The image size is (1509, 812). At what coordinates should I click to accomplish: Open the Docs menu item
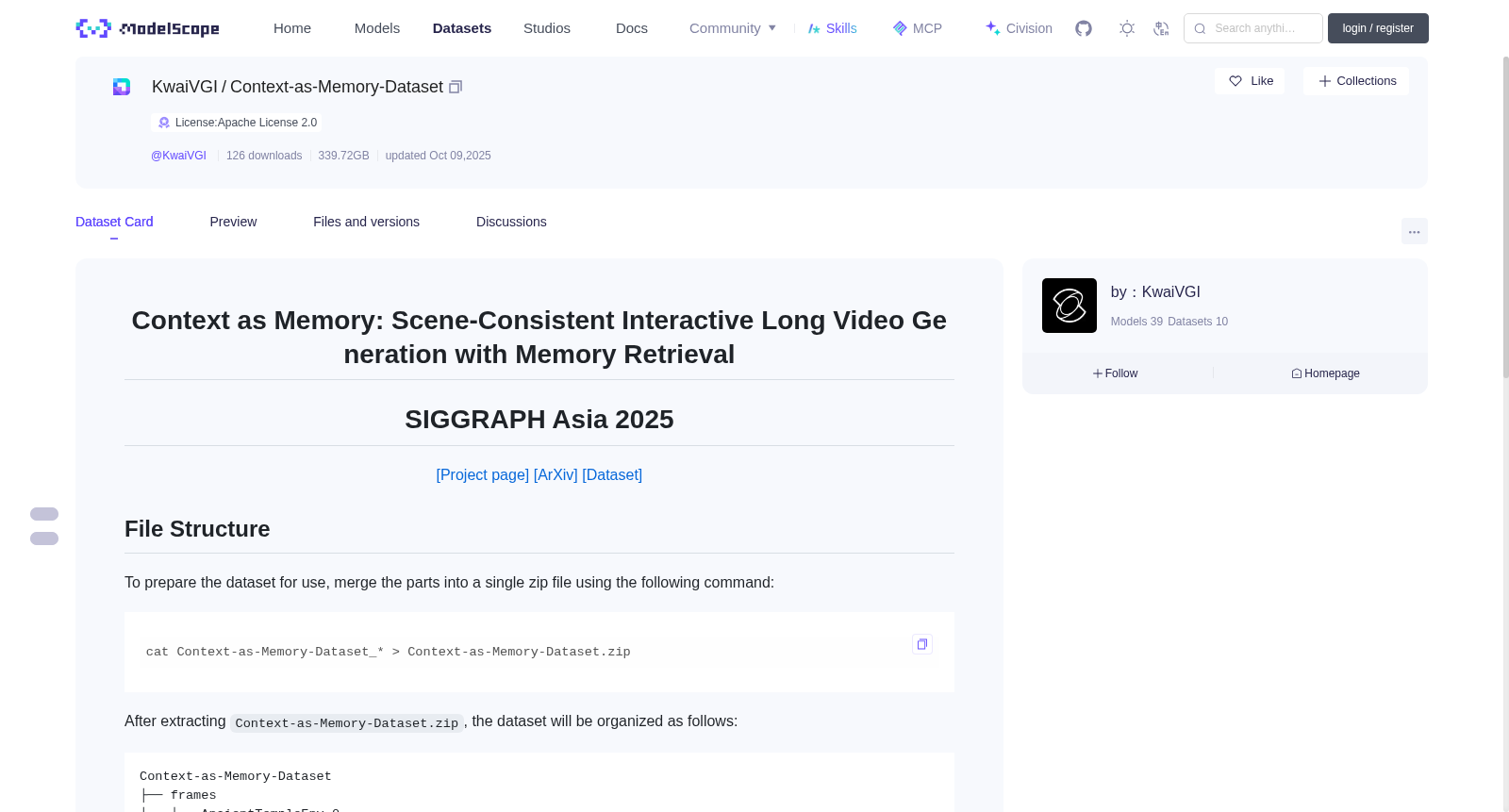[x=632, y=28]
